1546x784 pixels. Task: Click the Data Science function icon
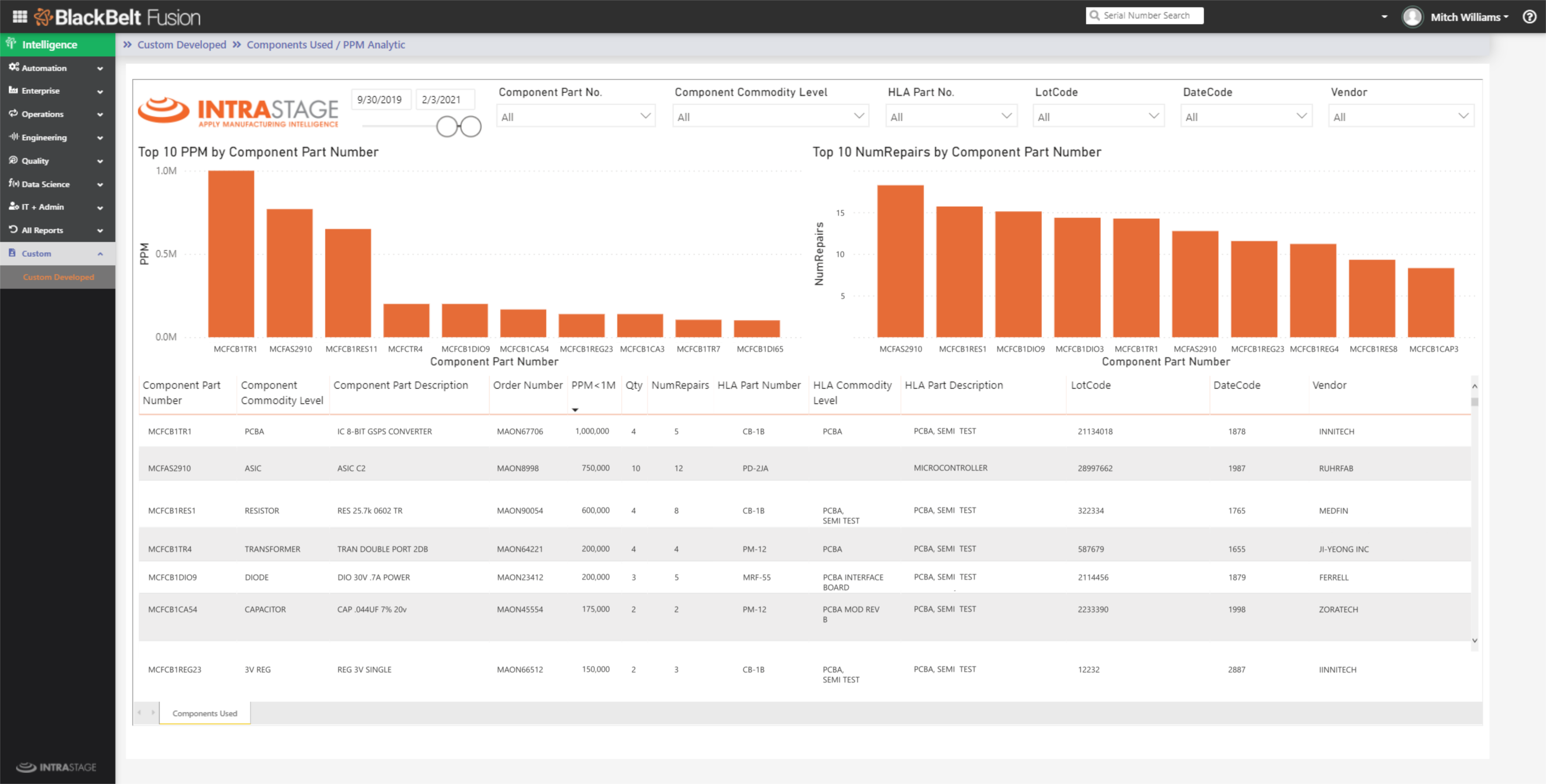click(13, 184)
